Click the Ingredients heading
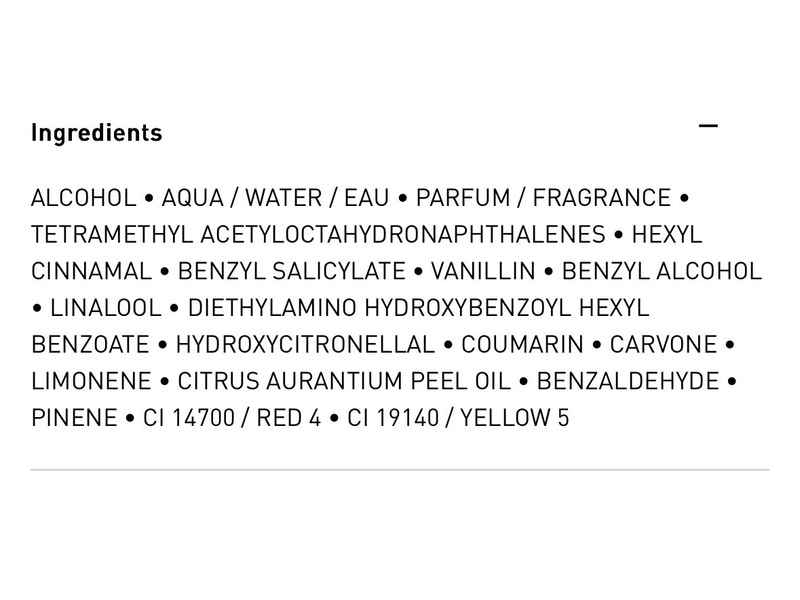This screenshot has width=800, height=600. 97,133
